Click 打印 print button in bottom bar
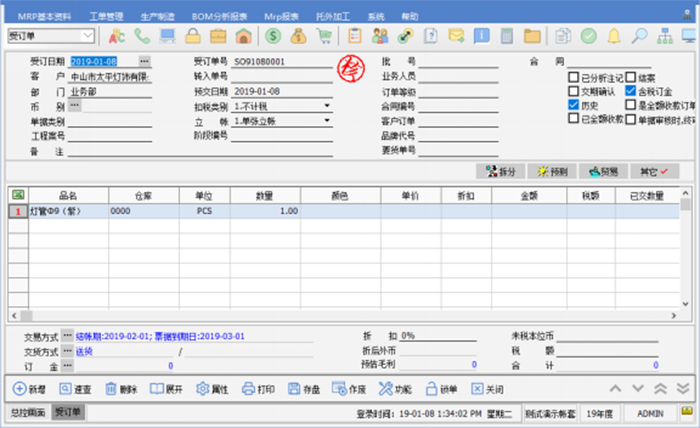 point(257,388)
